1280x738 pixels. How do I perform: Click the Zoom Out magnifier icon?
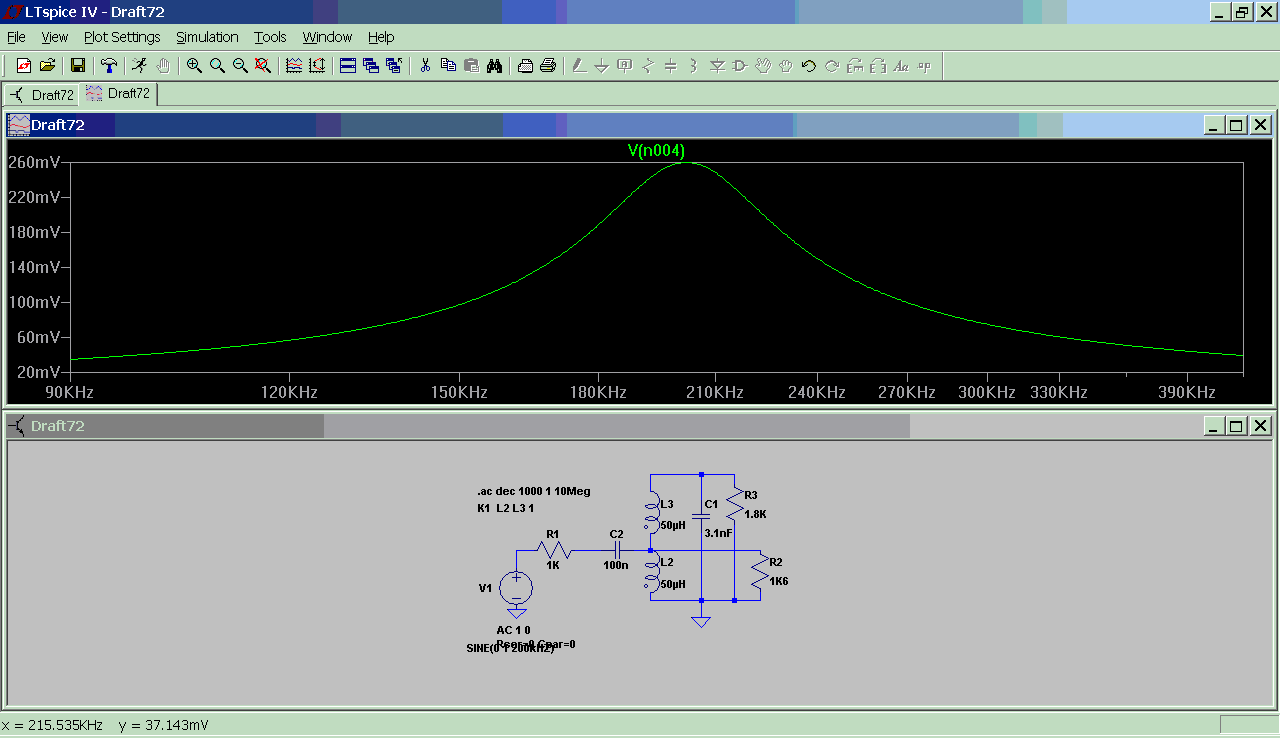tap(240, 66)
